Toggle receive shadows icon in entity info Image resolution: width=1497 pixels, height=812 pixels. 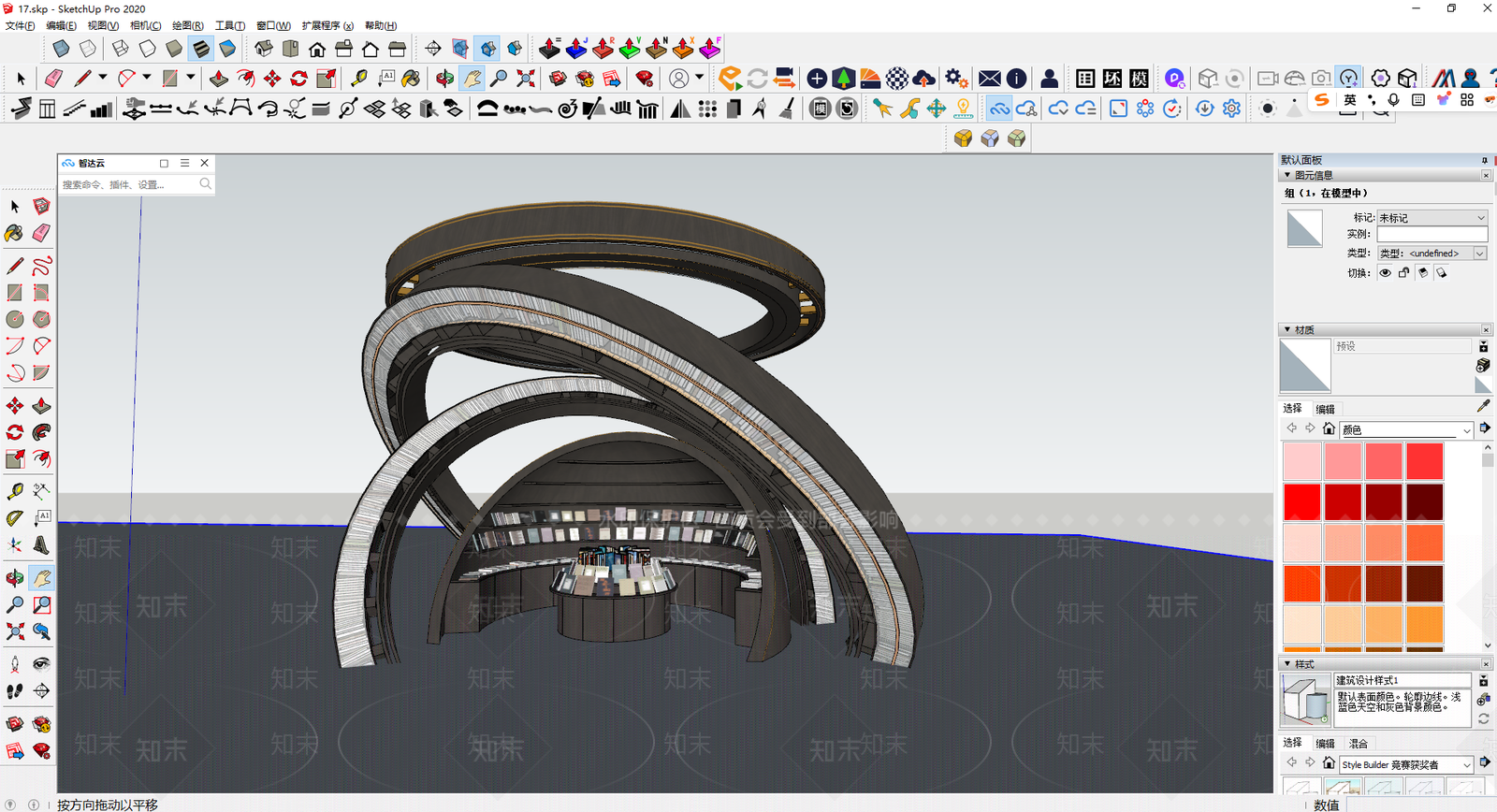click(x=1423, y=272)
